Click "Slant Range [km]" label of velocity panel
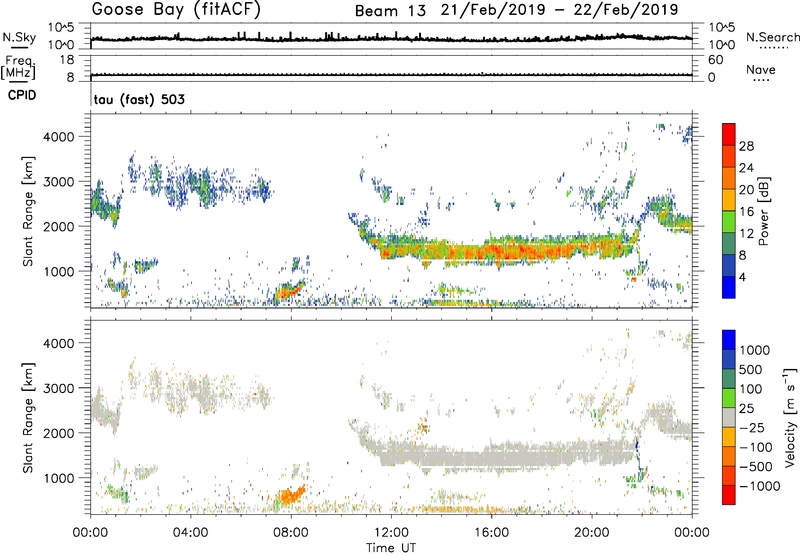 pos(27,418)
